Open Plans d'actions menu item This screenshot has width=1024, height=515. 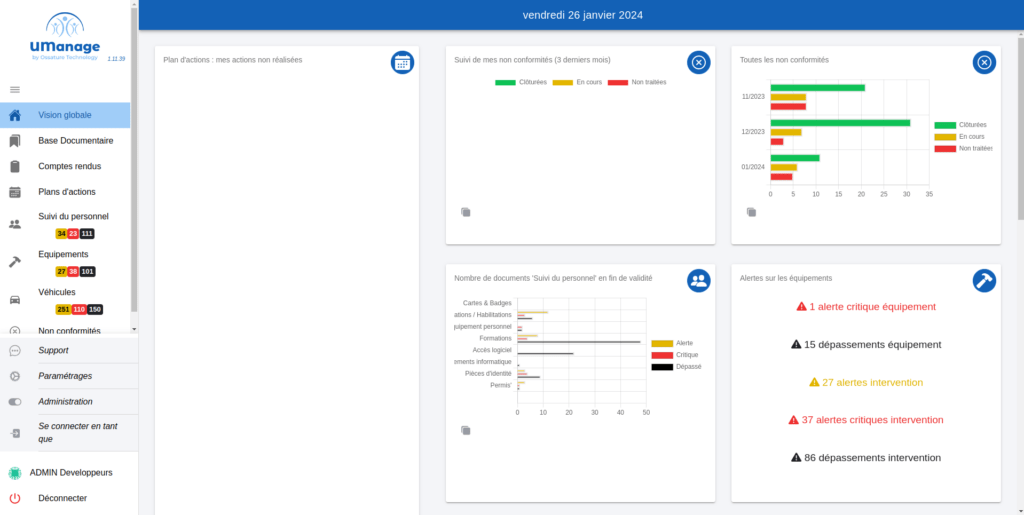65,192
